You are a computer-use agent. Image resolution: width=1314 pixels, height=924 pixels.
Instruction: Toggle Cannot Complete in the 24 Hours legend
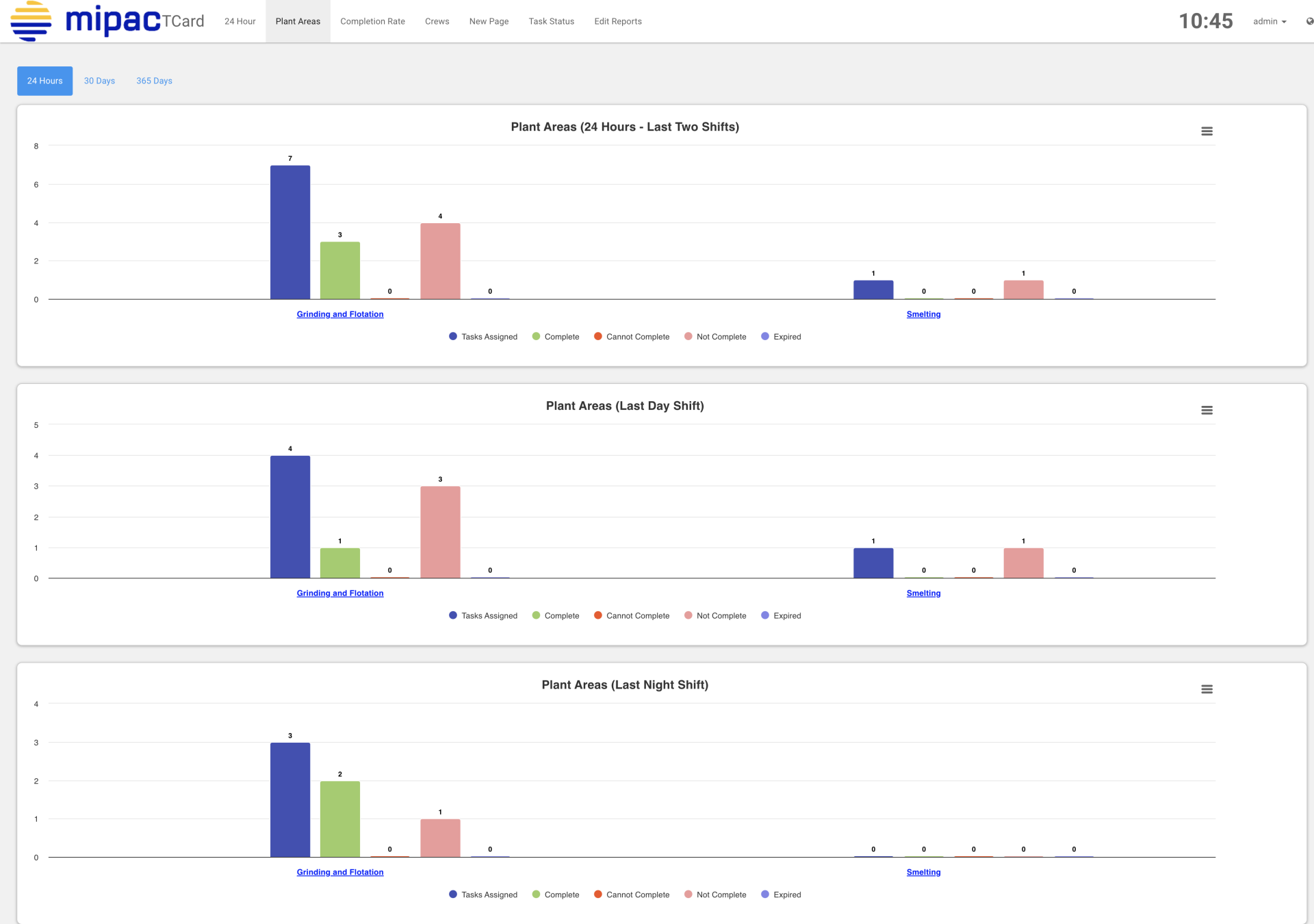[631, 336]
